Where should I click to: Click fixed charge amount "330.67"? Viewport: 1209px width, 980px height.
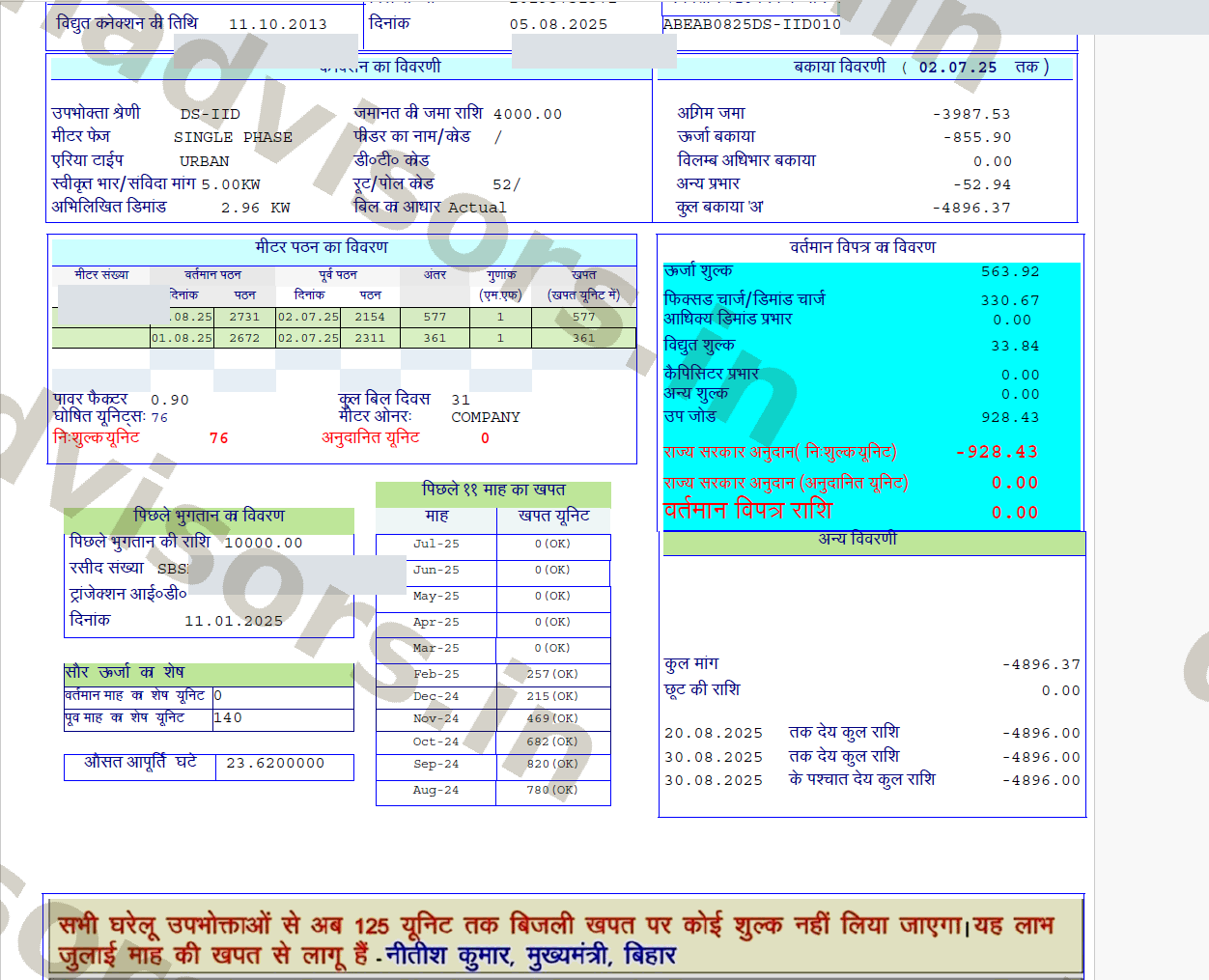pos(1011,301)
